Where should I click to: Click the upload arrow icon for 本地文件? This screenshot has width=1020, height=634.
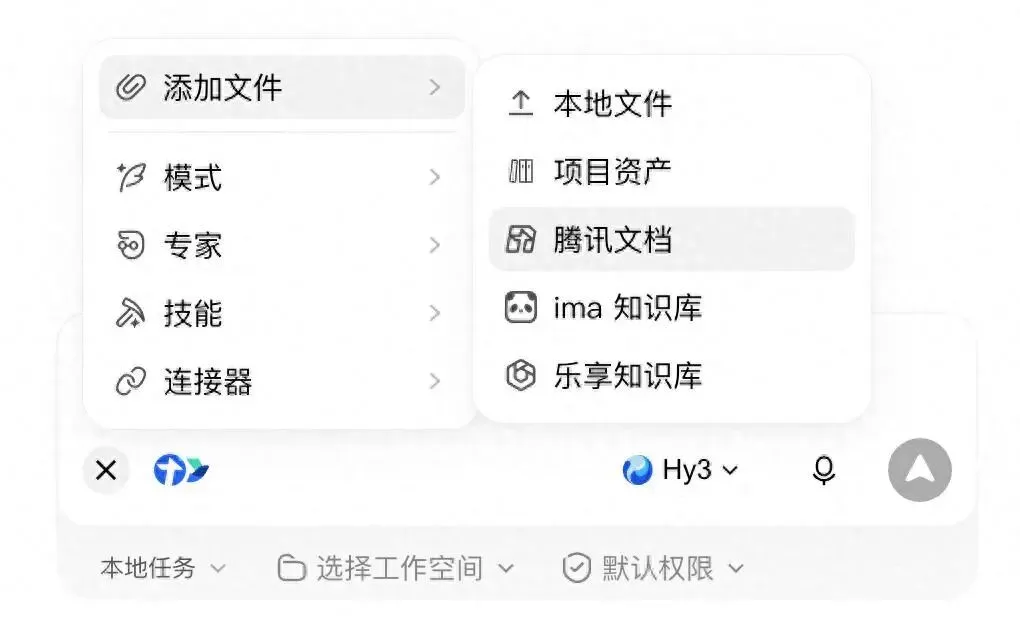520,103
